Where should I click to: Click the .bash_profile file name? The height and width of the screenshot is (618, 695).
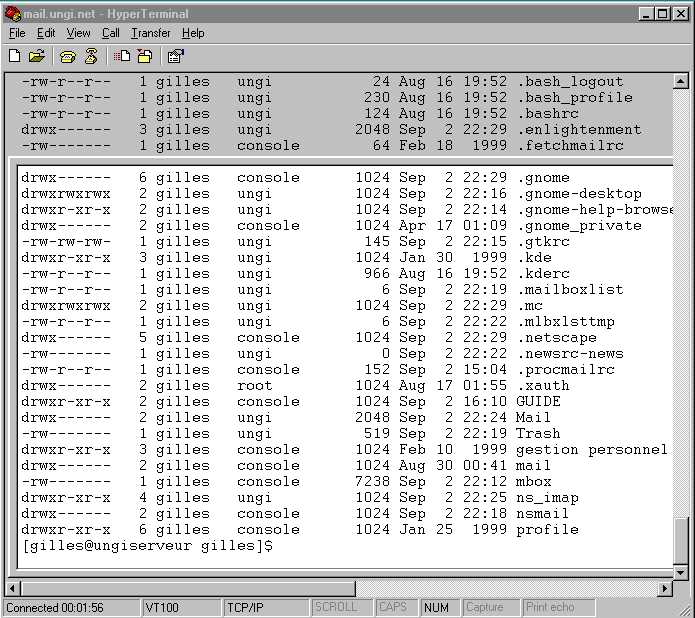575,98
